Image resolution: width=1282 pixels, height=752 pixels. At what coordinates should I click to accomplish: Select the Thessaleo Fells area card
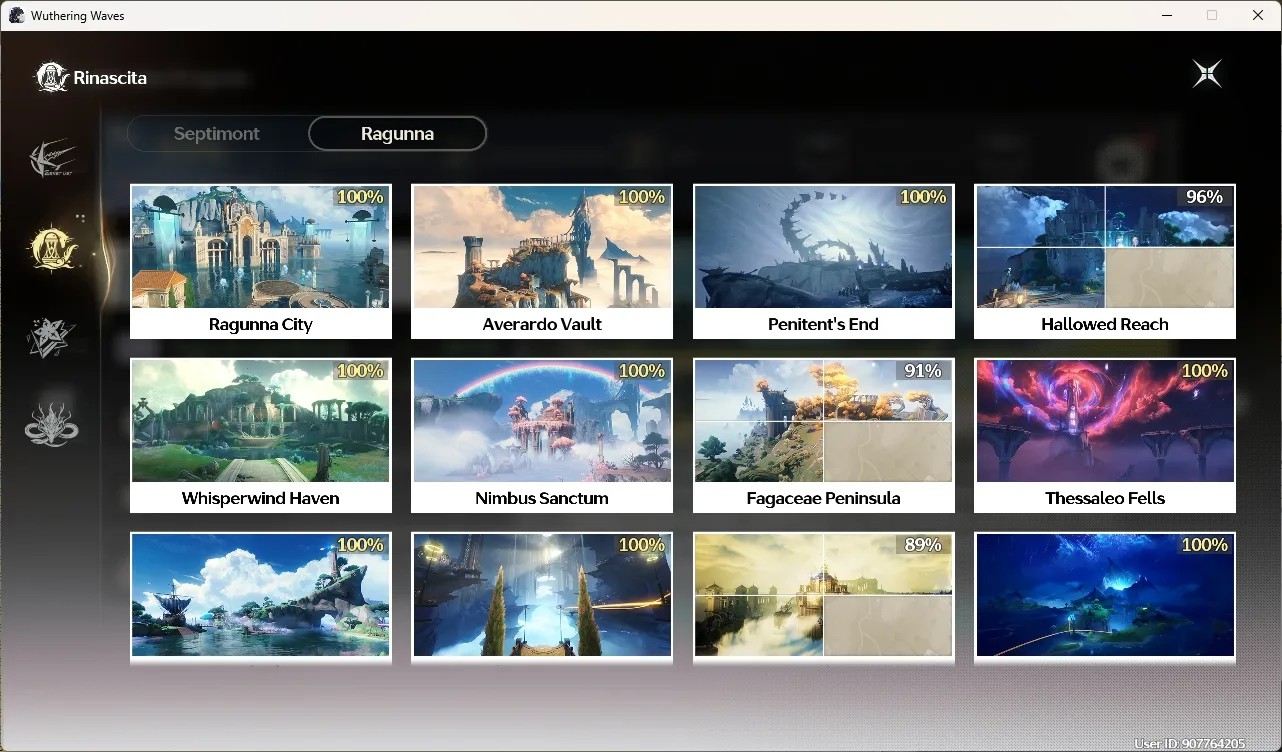pyautogui.click(x=1105, y=436)
